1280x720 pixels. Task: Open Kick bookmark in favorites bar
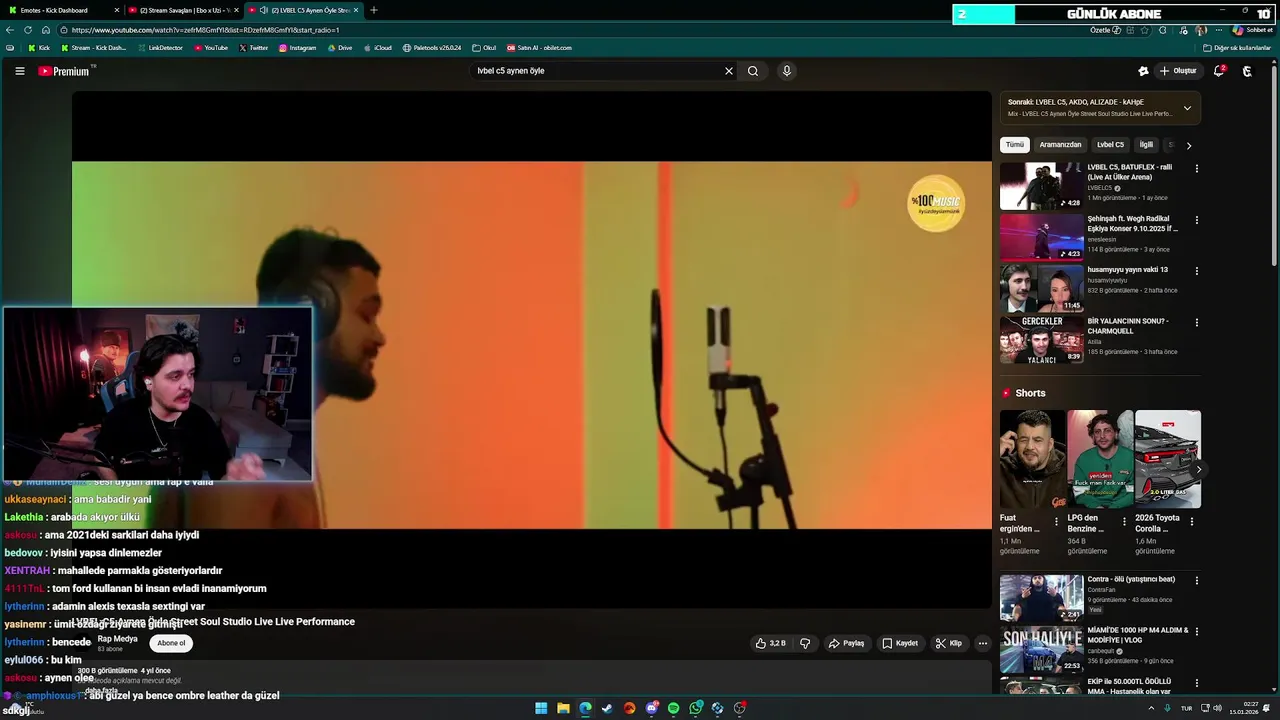click(39, 48)
